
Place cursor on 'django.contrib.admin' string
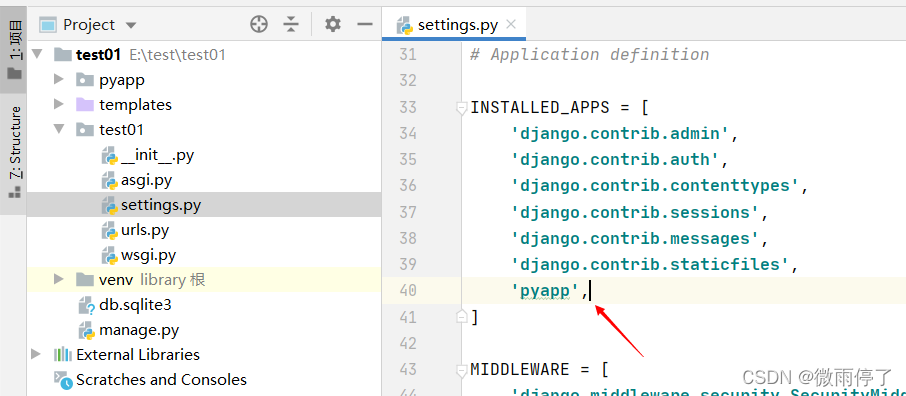[621, 134]
